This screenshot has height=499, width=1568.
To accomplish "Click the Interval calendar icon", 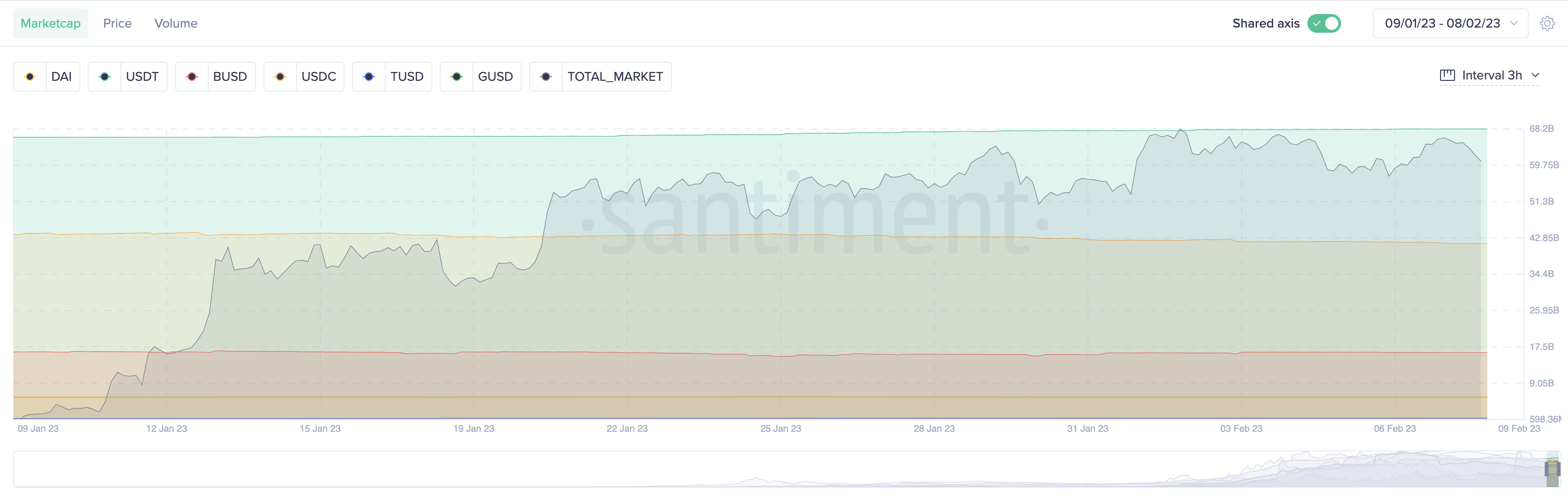I will click(x=1447, y=76).
